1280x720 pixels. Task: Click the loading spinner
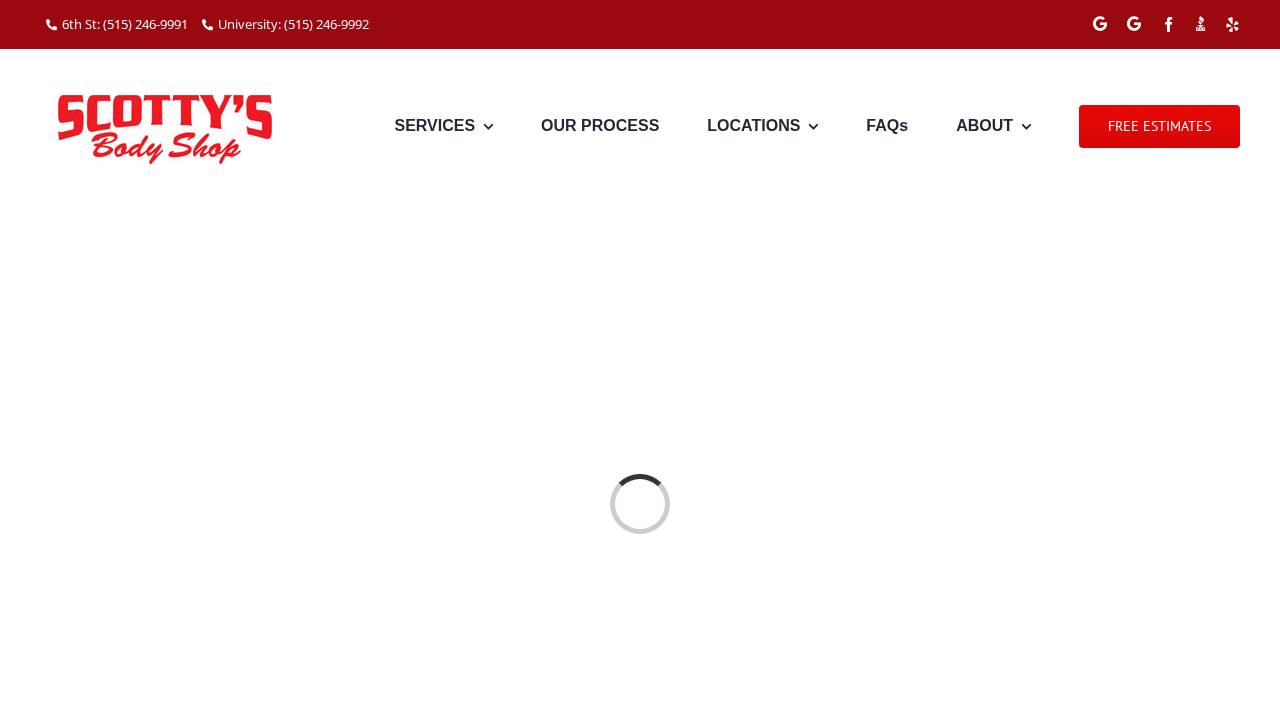tap(640, 504)
